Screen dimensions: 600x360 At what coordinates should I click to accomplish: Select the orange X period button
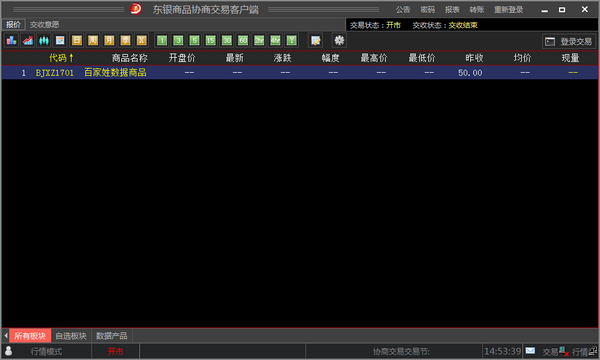(x=142, y=40)
